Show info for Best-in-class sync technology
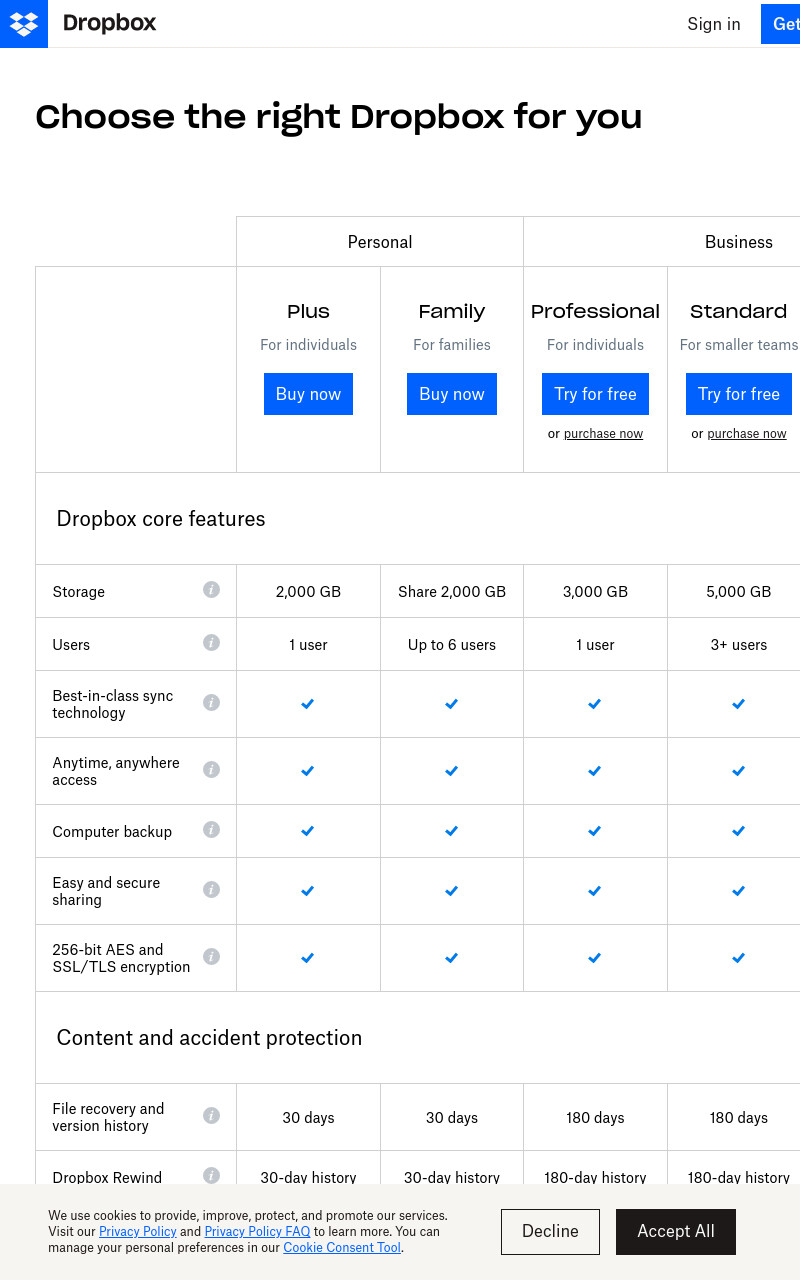Viewport: 800px width, 1280px height. click(211, 702)
